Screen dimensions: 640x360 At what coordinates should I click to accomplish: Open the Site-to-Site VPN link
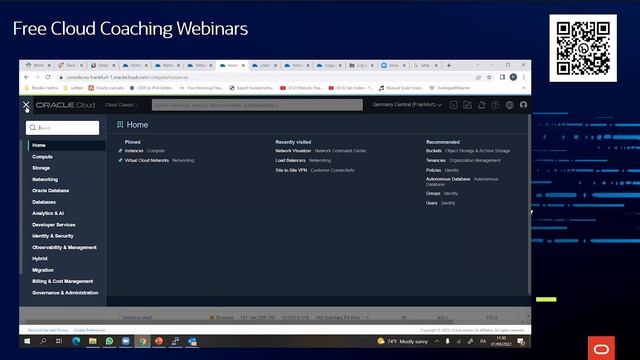pos(291,170)
